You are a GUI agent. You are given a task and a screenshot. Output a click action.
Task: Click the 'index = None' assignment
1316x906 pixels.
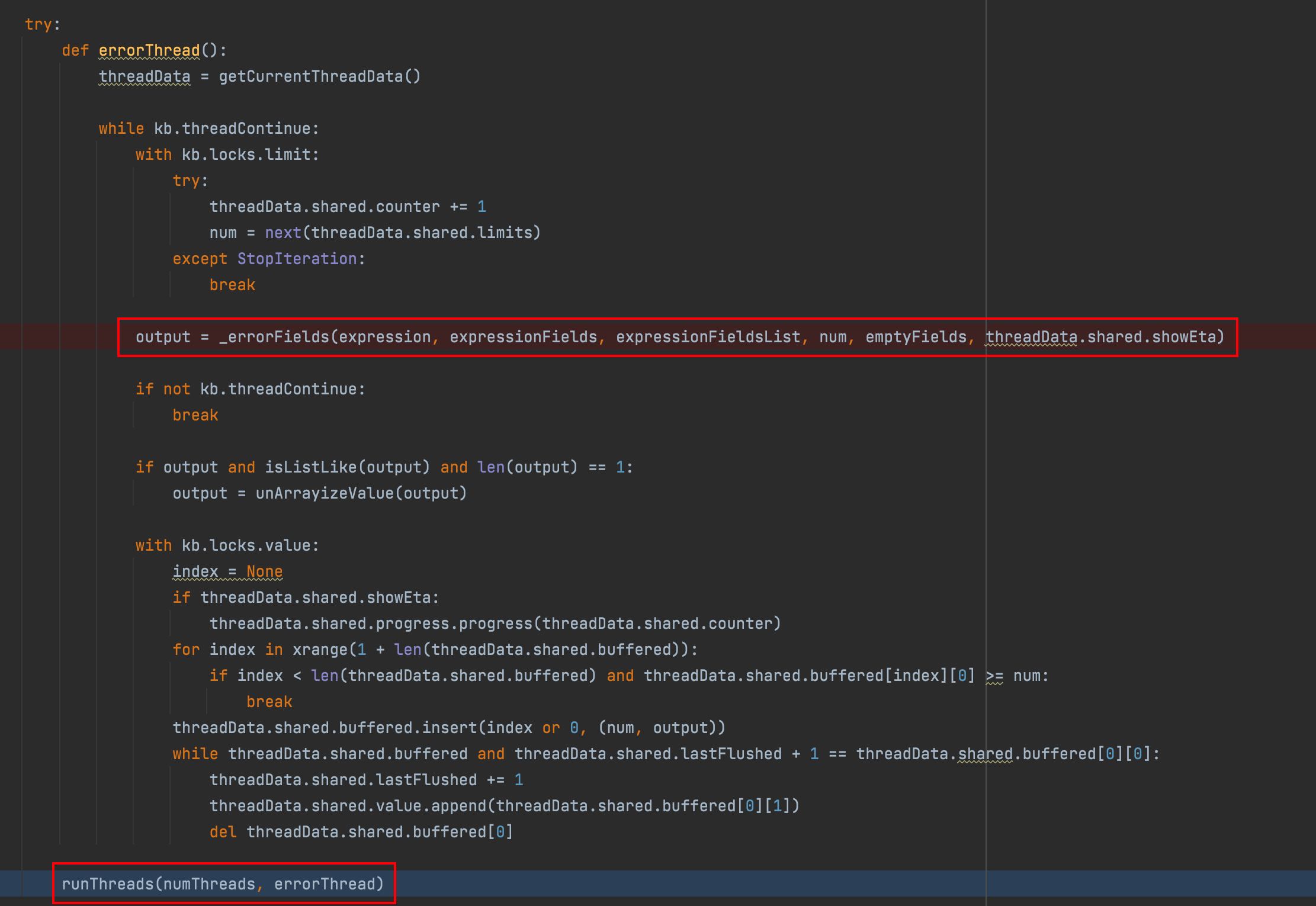(x=227, y=571)
